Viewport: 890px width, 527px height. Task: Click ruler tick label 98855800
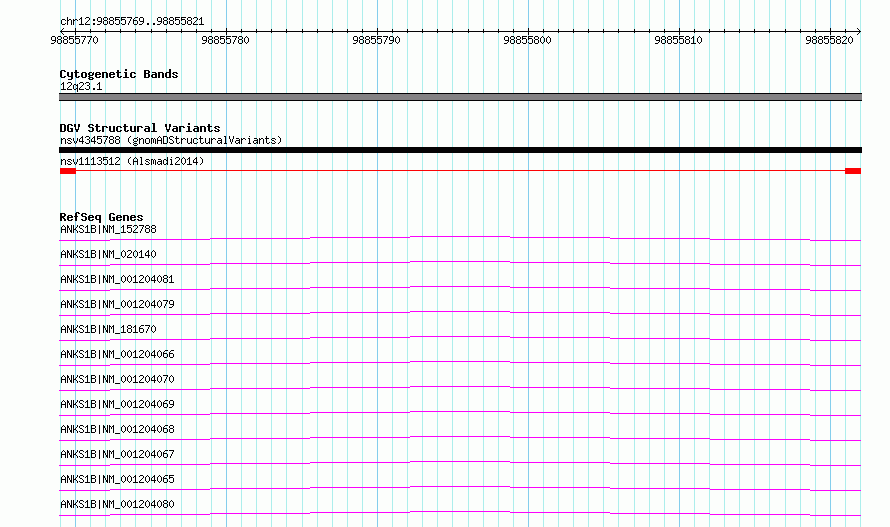pos(527,40)
